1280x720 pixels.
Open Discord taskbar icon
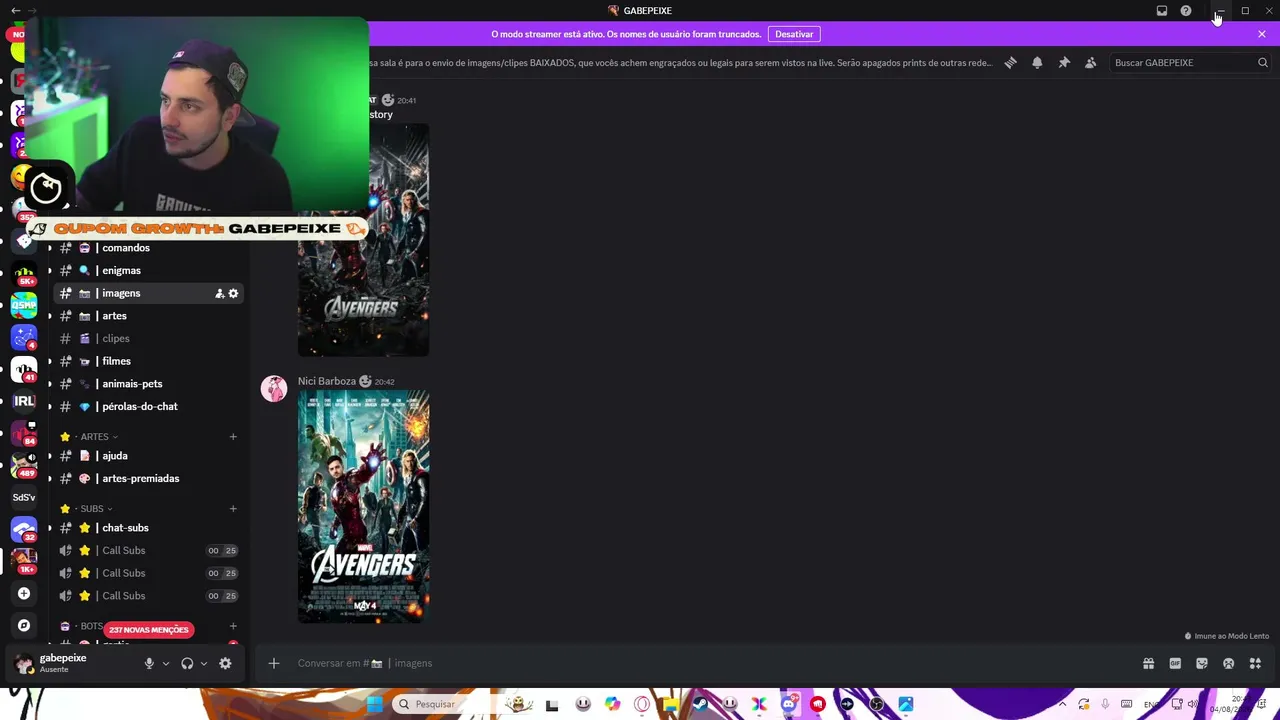pyautogui.click(x=789, y=704)
